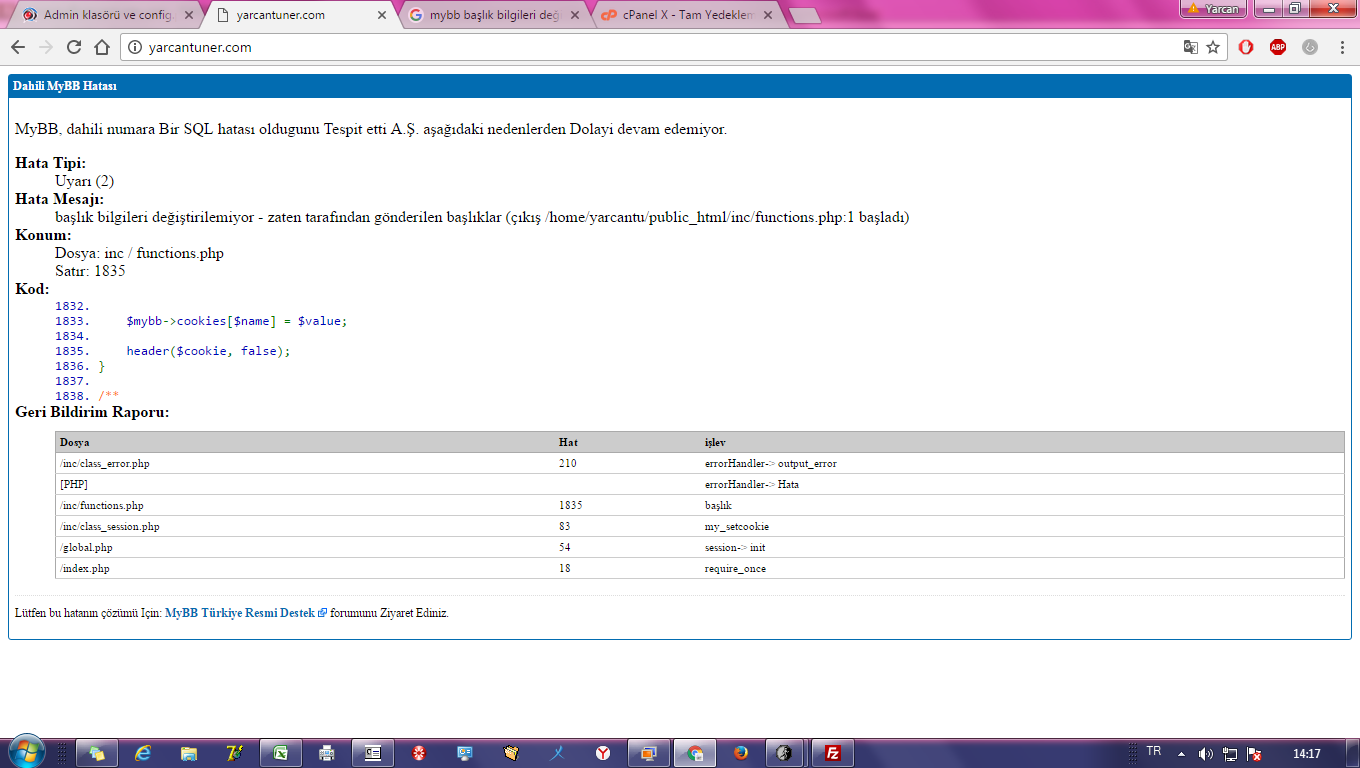
Task: Bookmark this page with the star
Action: [x=1213, y=47]
